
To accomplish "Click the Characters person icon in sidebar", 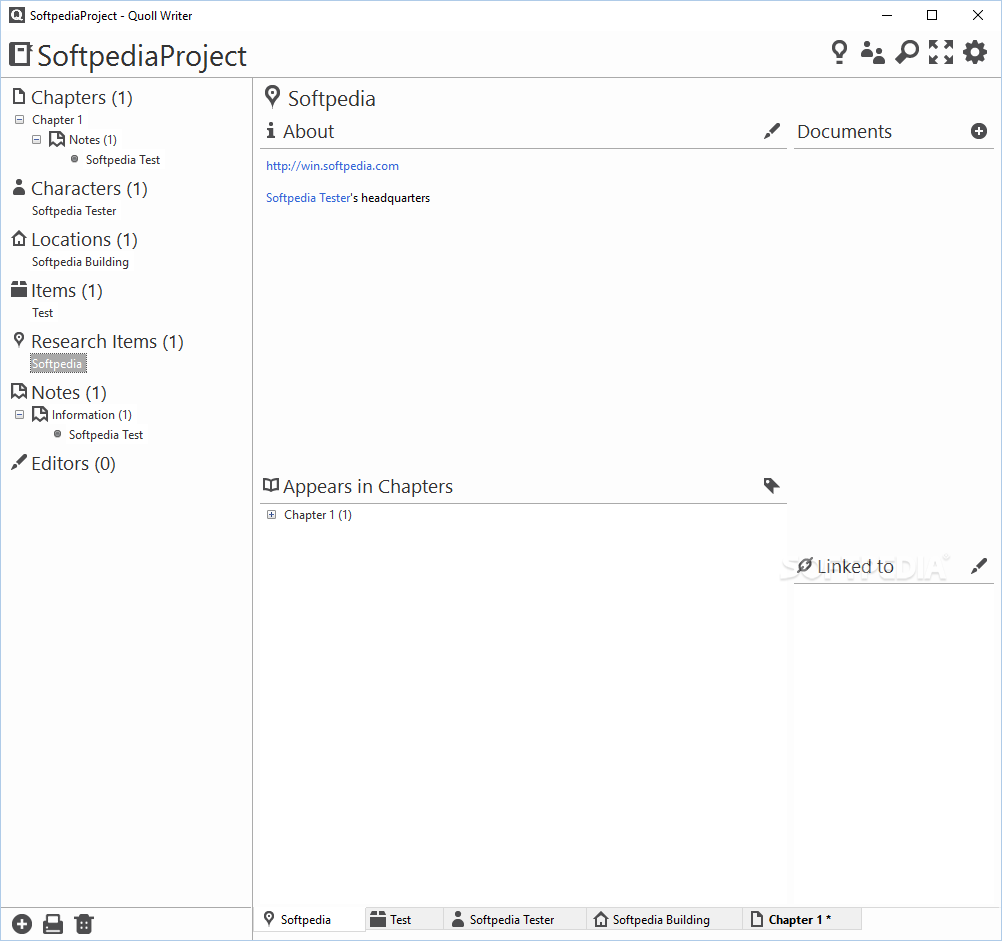I will point(19,187).
